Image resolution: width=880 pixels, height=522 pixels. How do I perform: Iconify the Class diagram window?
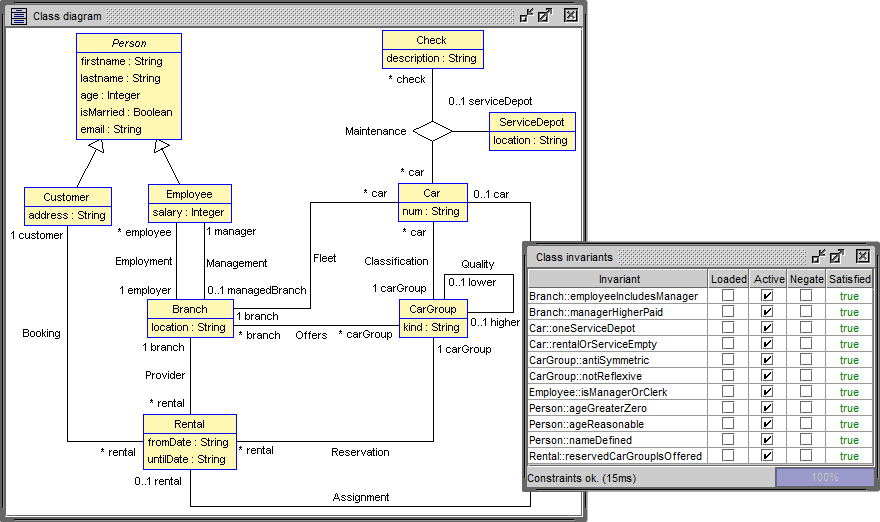526,15
